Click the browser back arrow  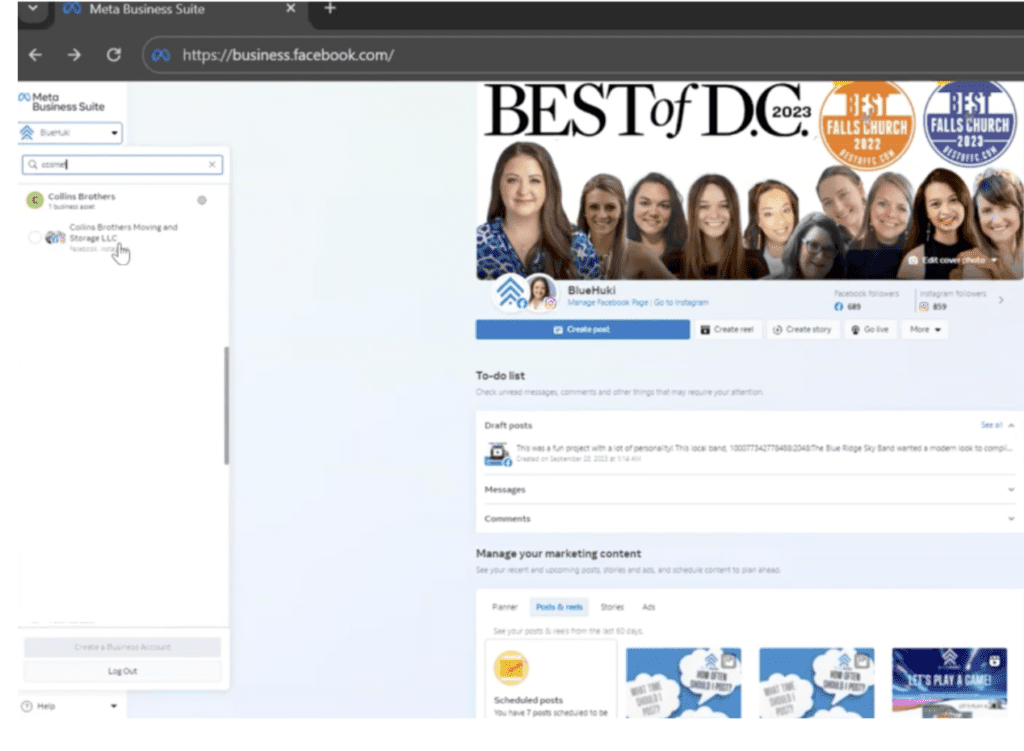coord(36,55)
